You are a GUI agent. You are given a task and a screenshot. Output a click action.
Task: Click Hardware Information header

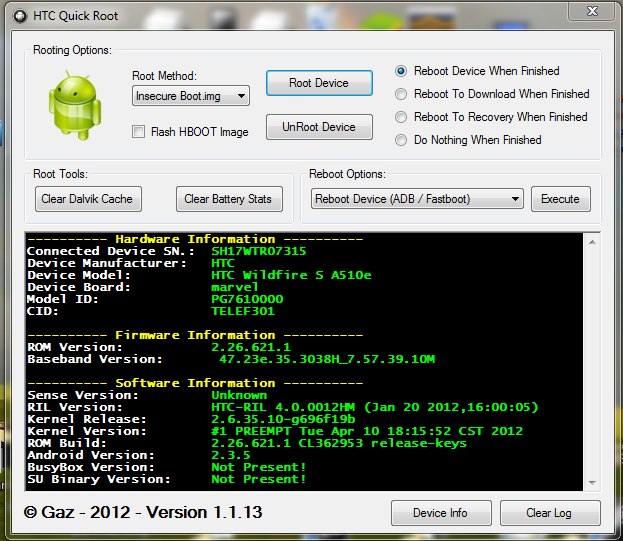coord(195,239)
